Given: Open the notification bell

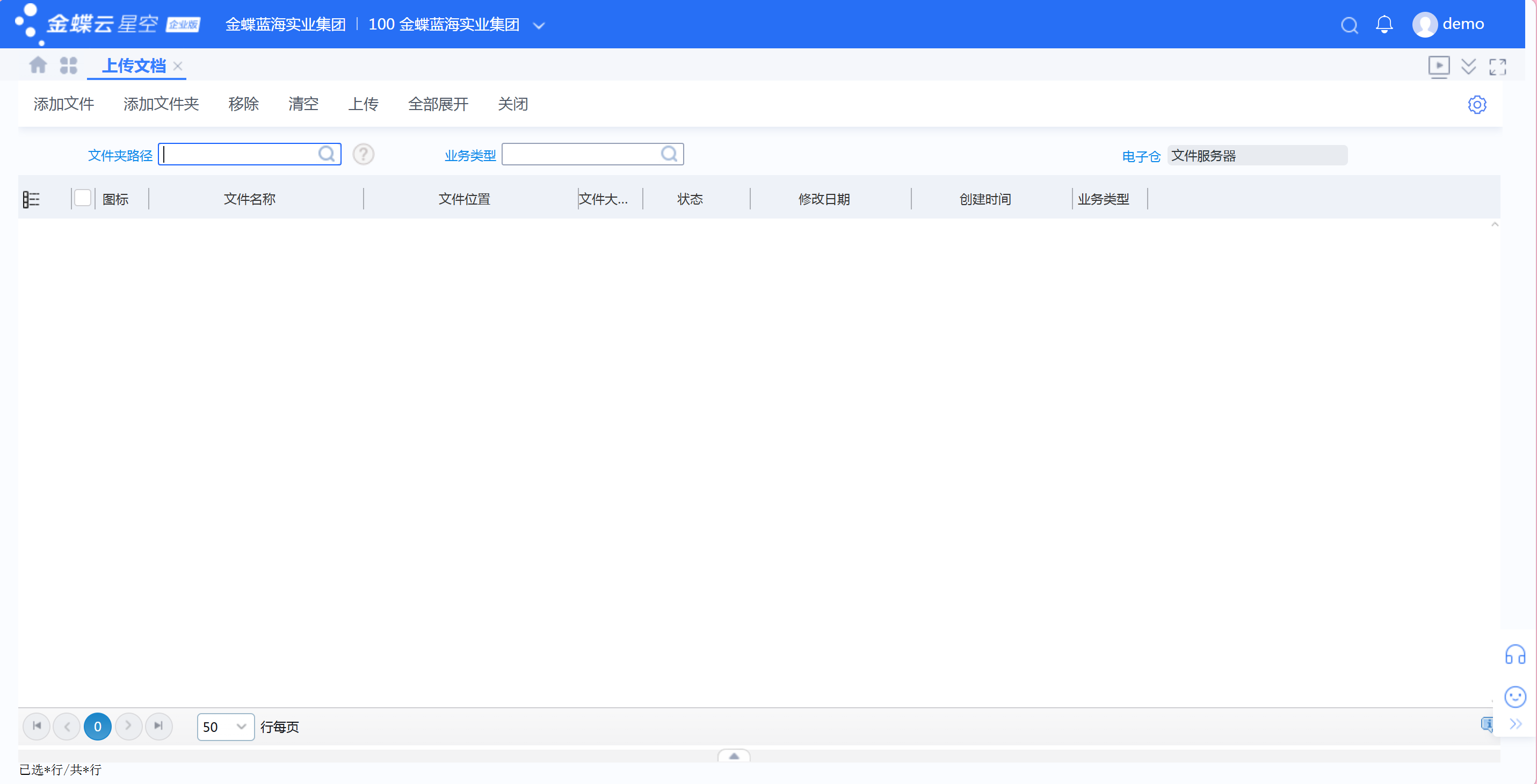Looking at the screenshot, I should pos(1384,24).
